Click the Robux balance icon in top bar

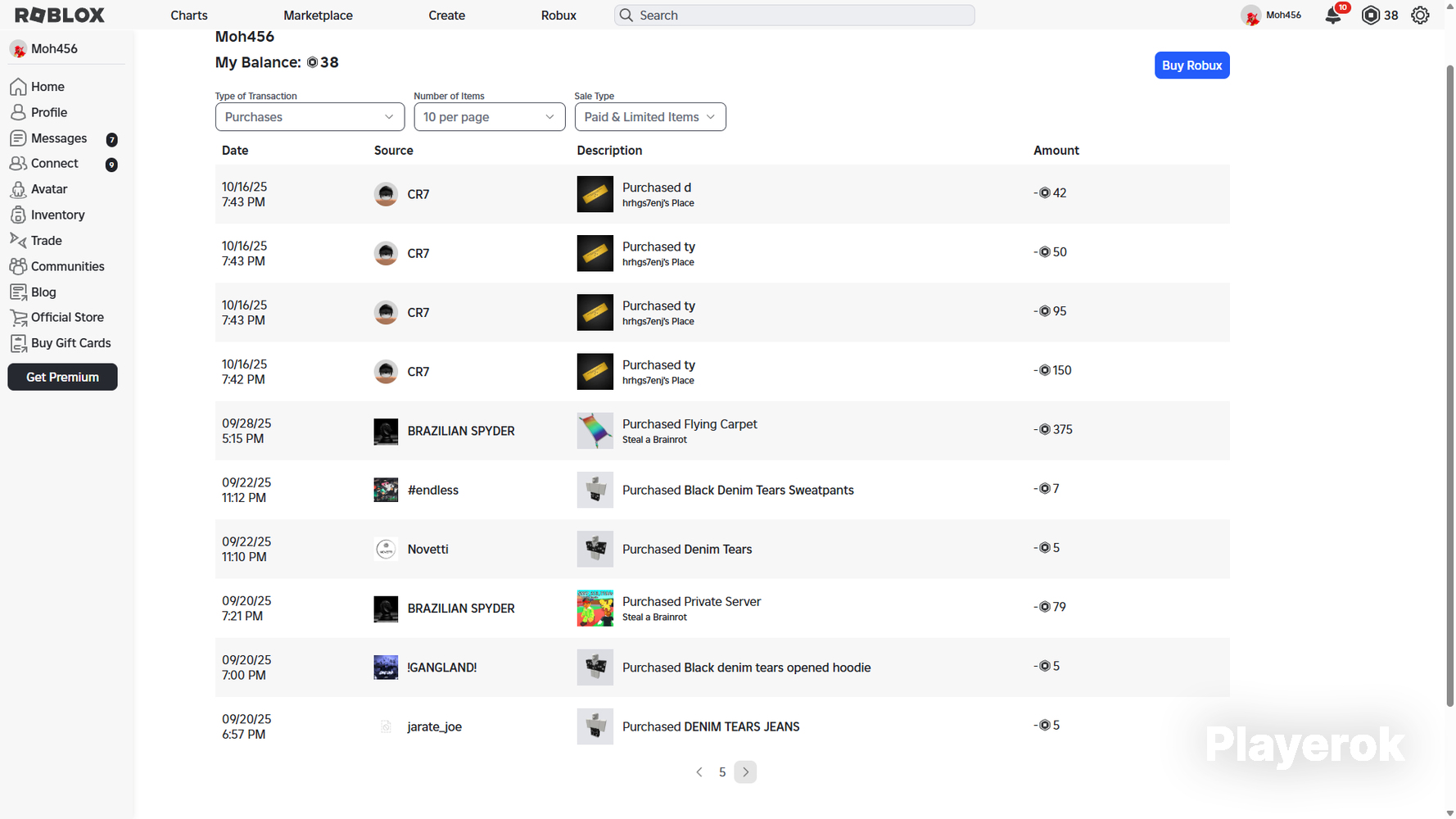[1370, 15]
